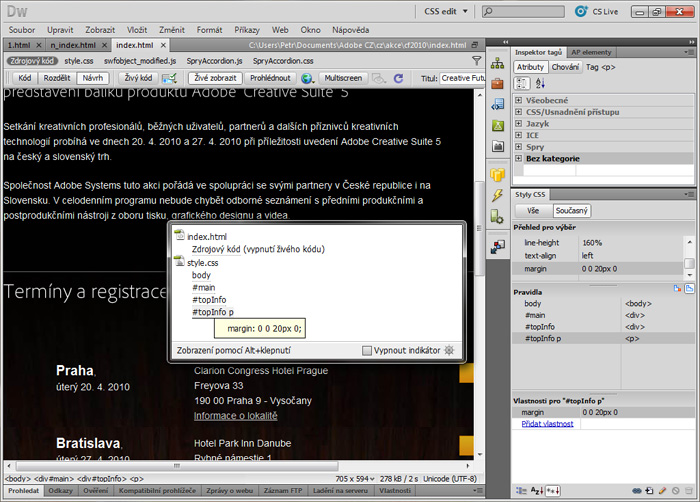Viewport: 700px width, 502px height.
Task: Tick the Vypnout indikátor checkbox
Action: [367, 351]
